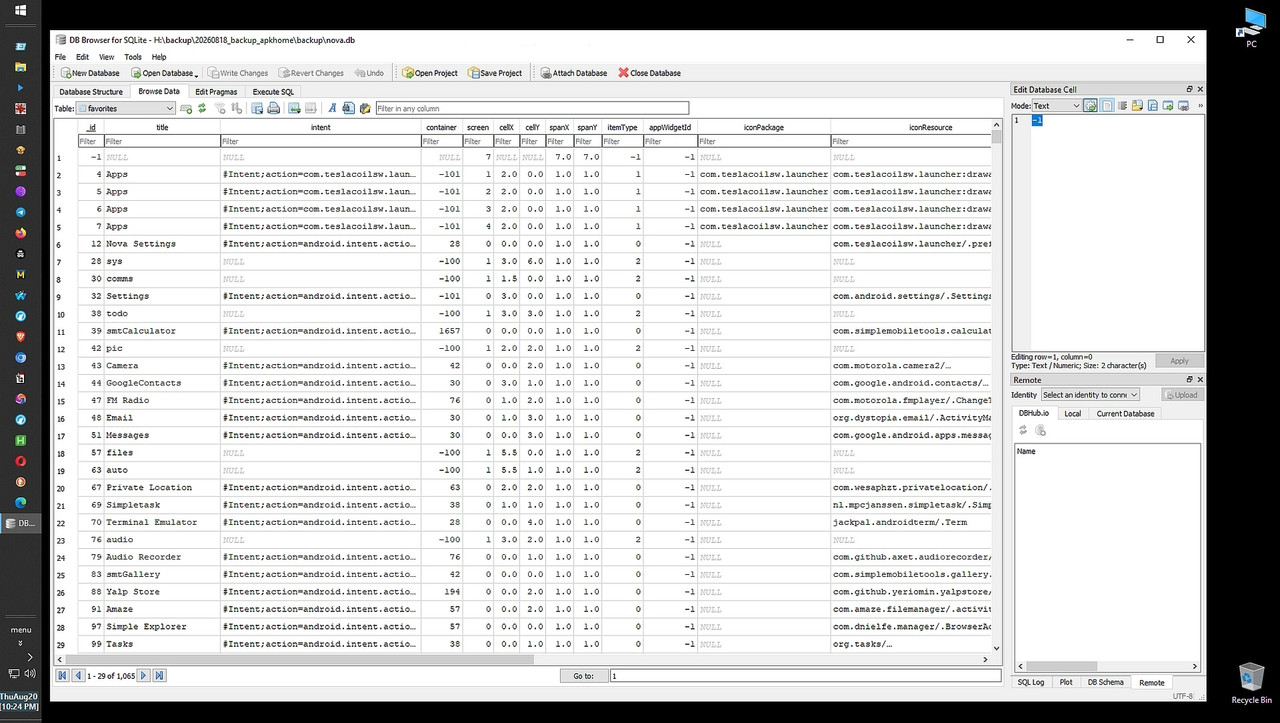Image resolution: width=1280 pixels, height=723 pixels.
Task: Go to the next page of records
Action: (143, 676)
